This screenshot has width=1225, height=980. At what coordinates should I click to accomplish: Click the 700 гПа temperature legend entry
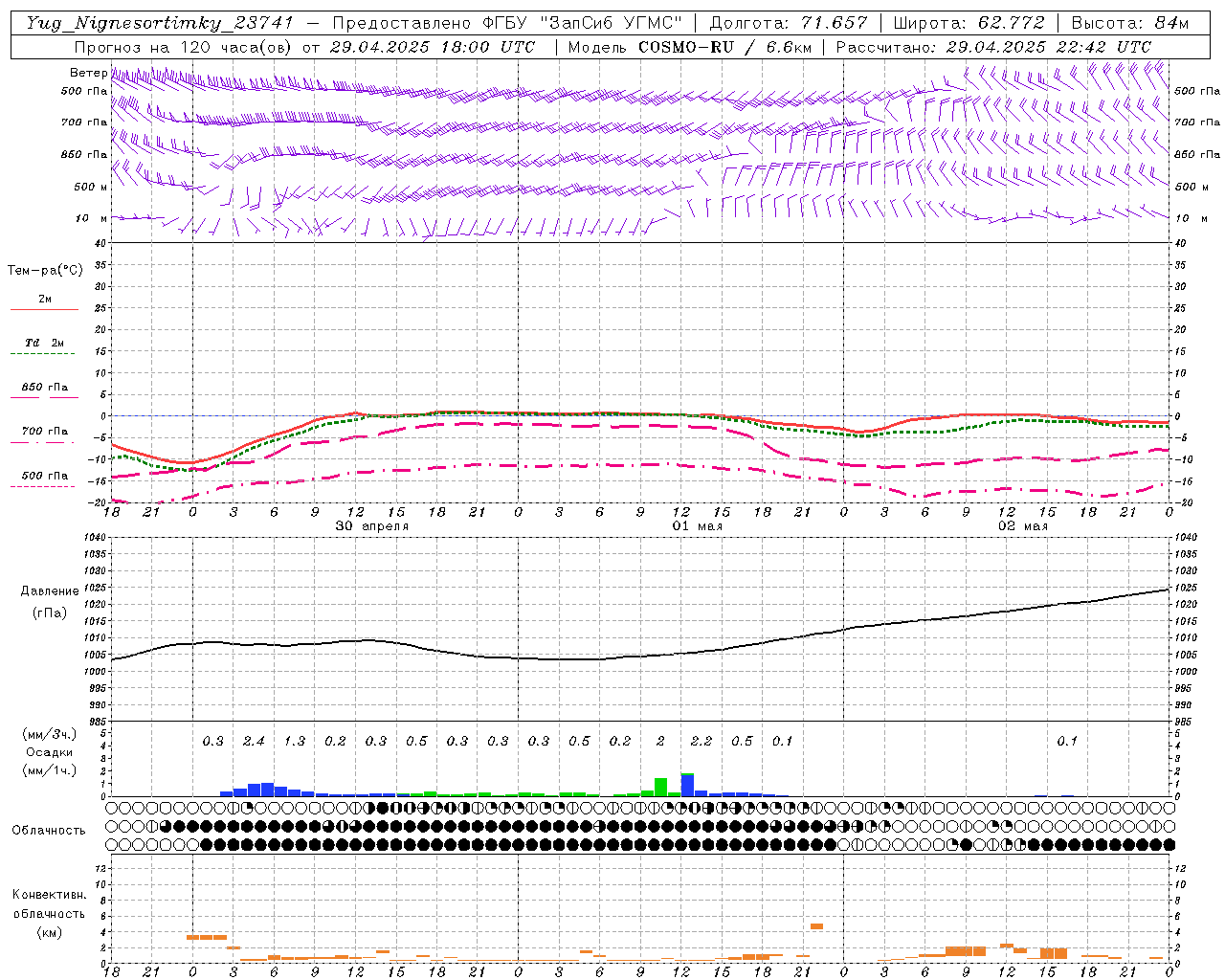coord(45,432)
